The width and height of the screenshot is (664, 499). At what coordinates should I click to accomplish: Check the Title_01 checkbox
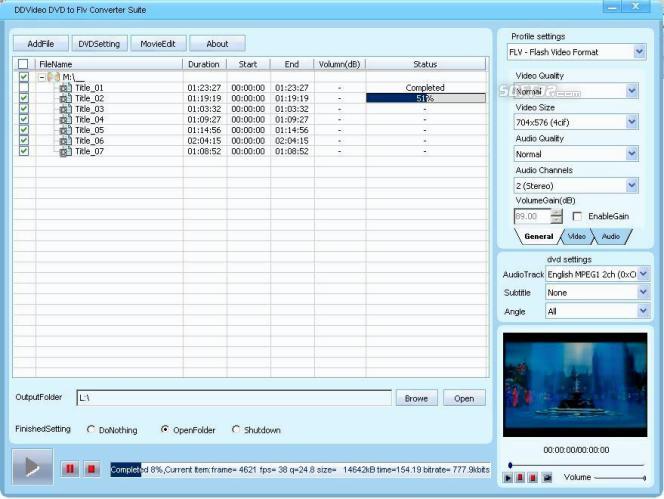pyautogui.click(x=24, y=87)
